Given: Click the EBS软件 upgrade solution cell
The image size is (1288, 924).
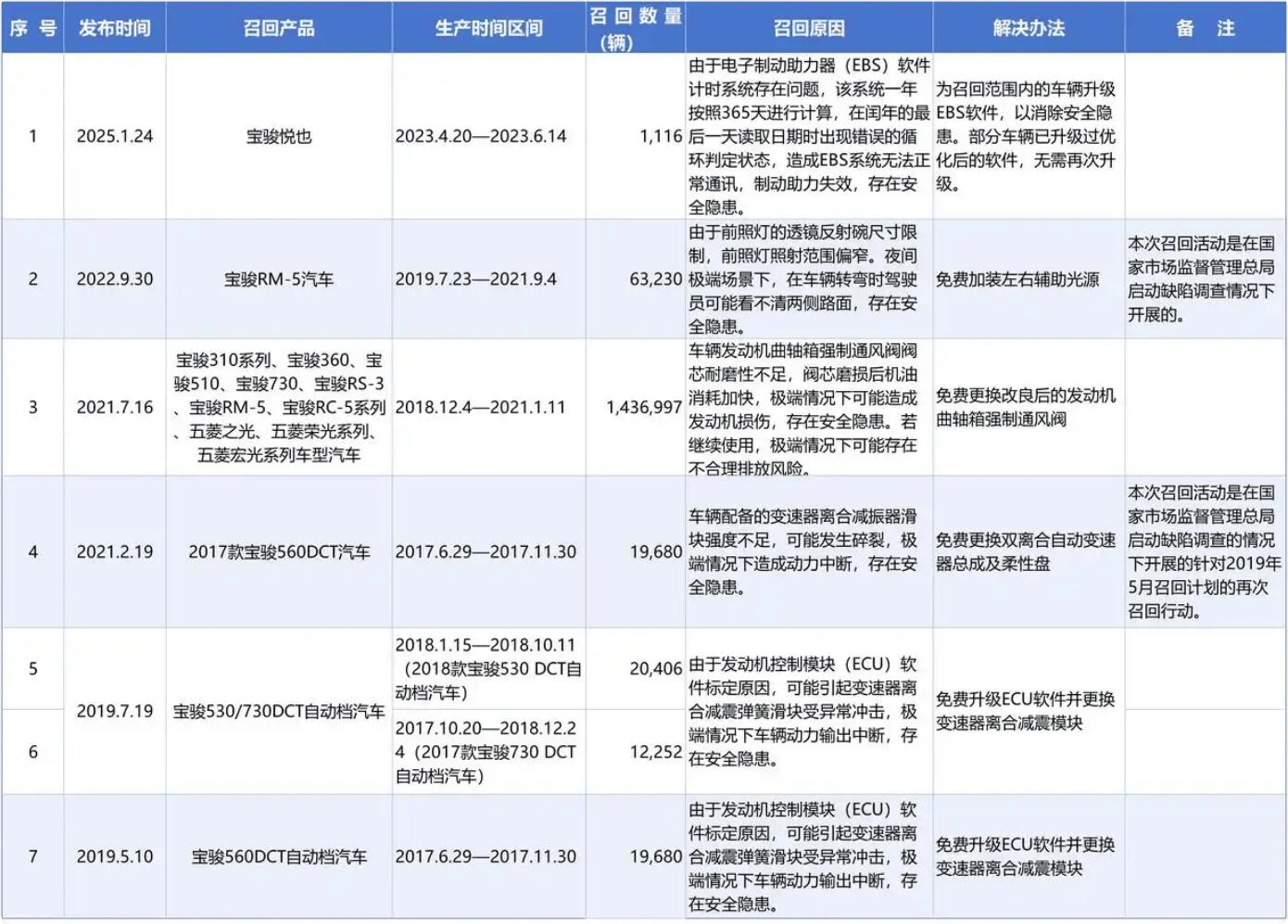Looking at the screenshot, I should click(1029, 136).
